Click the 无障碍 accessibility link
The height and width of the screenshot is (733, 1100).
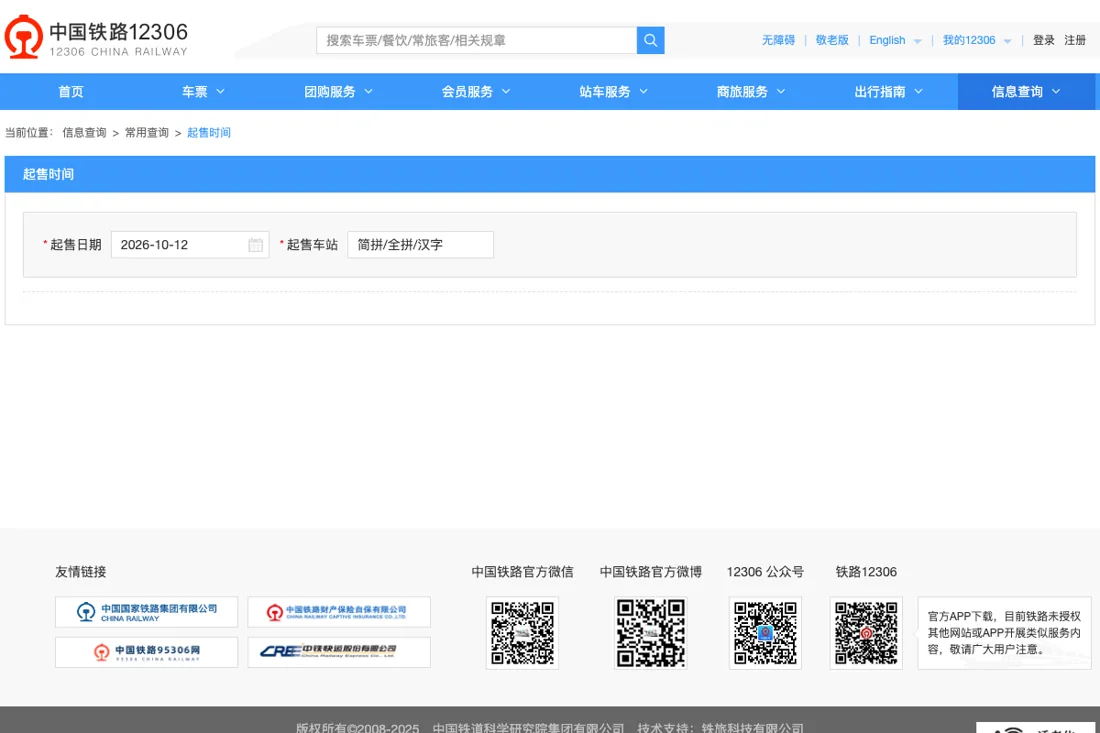pyautogui.click(x=778, y=40)
